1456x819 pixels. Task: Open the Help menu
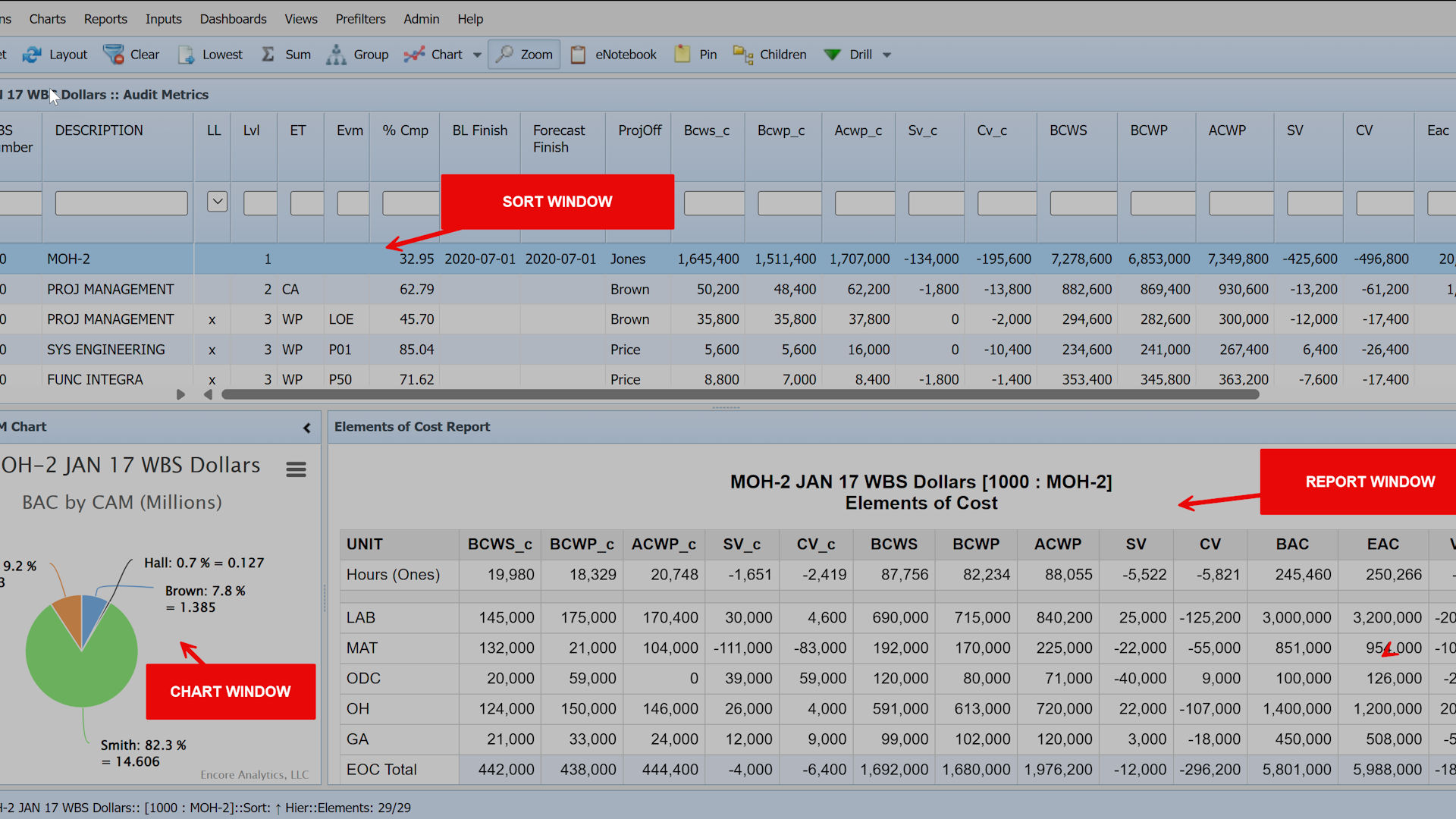point(470,19)
